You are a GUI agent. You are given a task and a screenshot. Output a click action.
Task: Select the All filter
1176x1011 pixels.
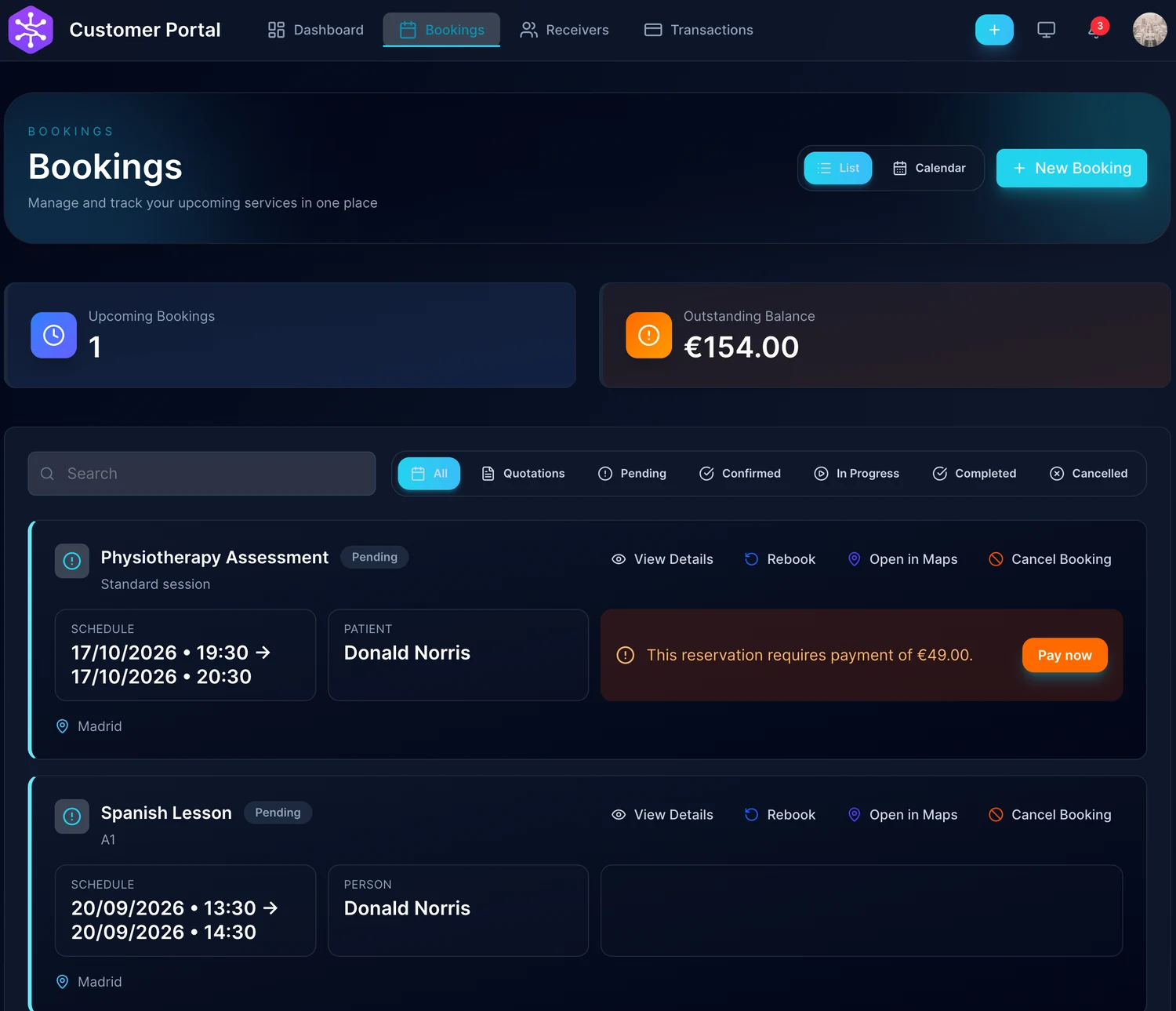pos(429,474)
